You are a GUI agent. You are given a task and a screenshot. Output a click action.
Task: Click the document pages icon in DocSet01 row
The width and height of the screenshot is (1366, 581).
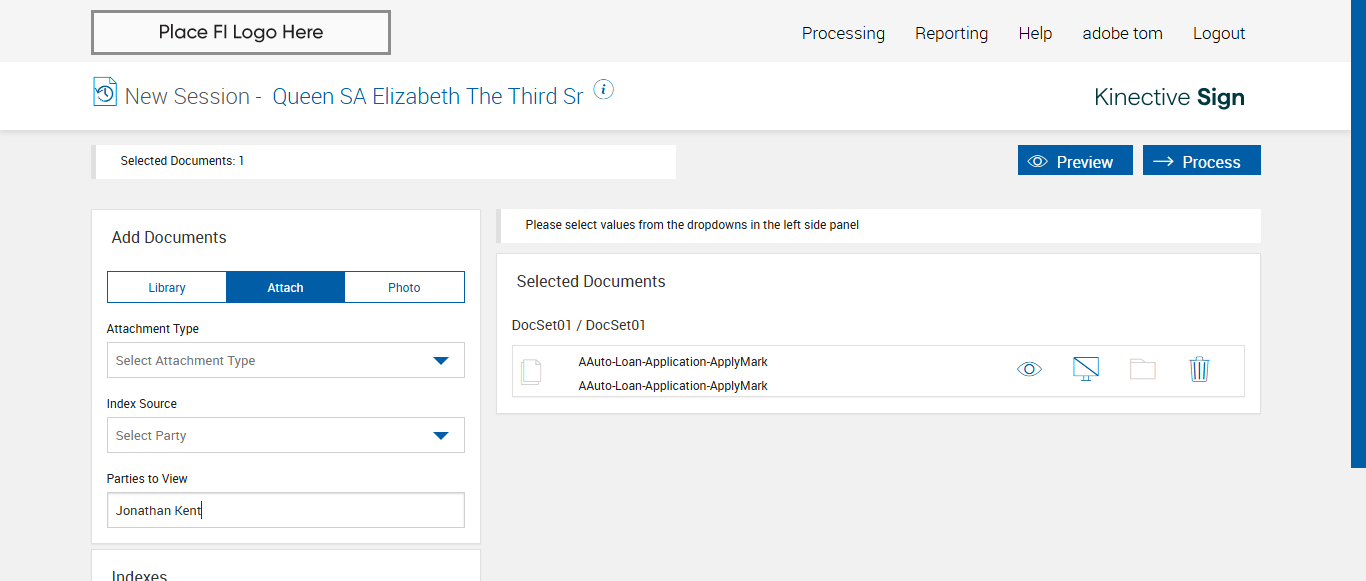(531, 372)
